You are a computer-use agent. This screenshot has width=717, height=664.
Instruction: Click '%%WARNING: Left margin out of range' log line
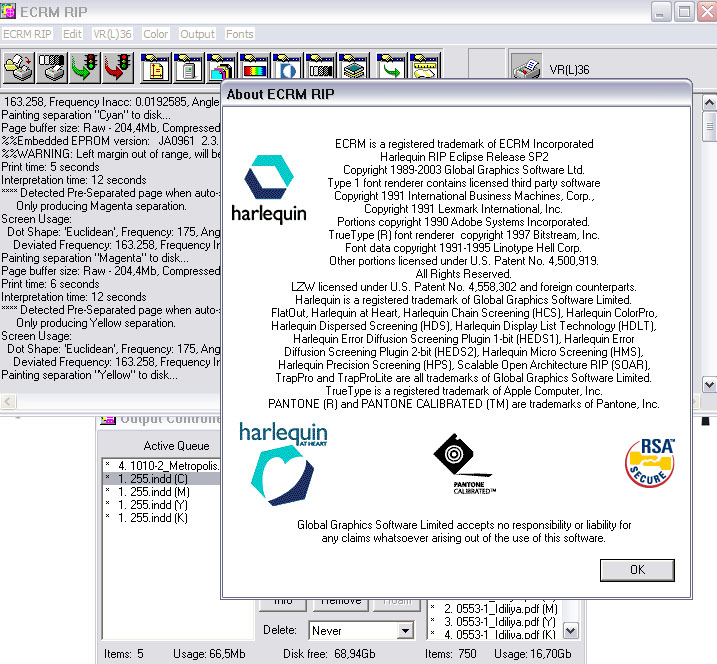tap(110, 154)
